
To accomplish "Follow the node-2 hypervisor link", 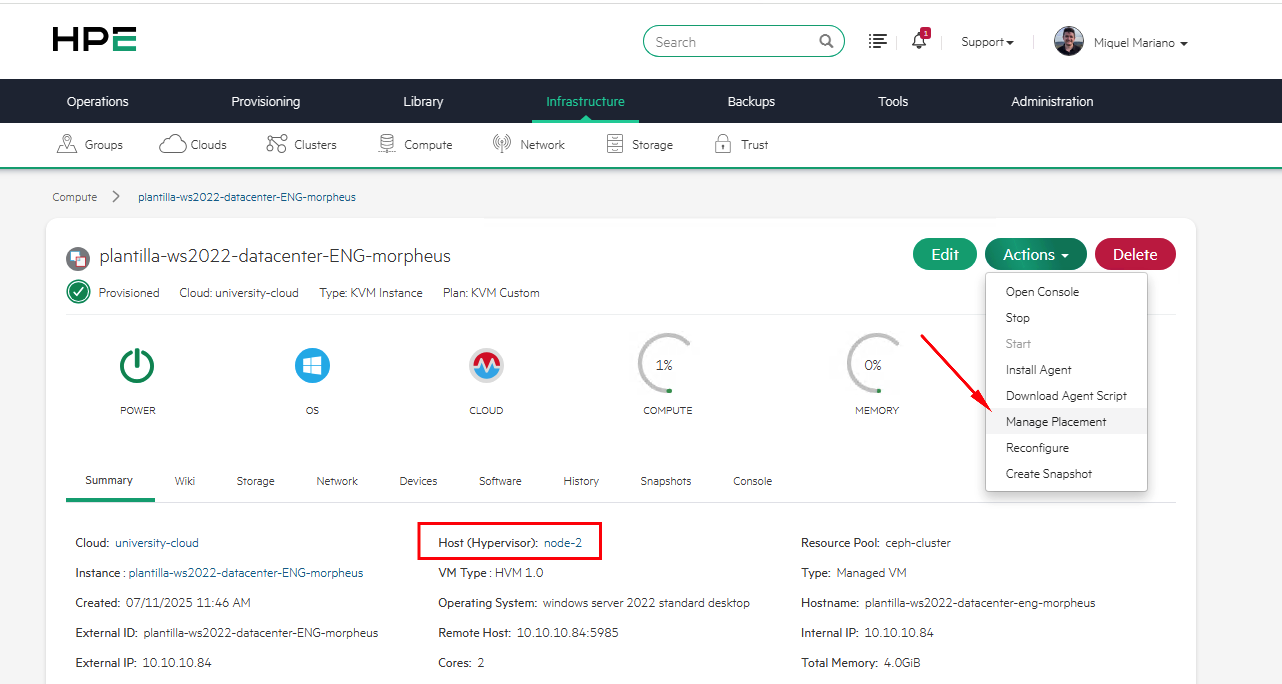I will 563,543.
